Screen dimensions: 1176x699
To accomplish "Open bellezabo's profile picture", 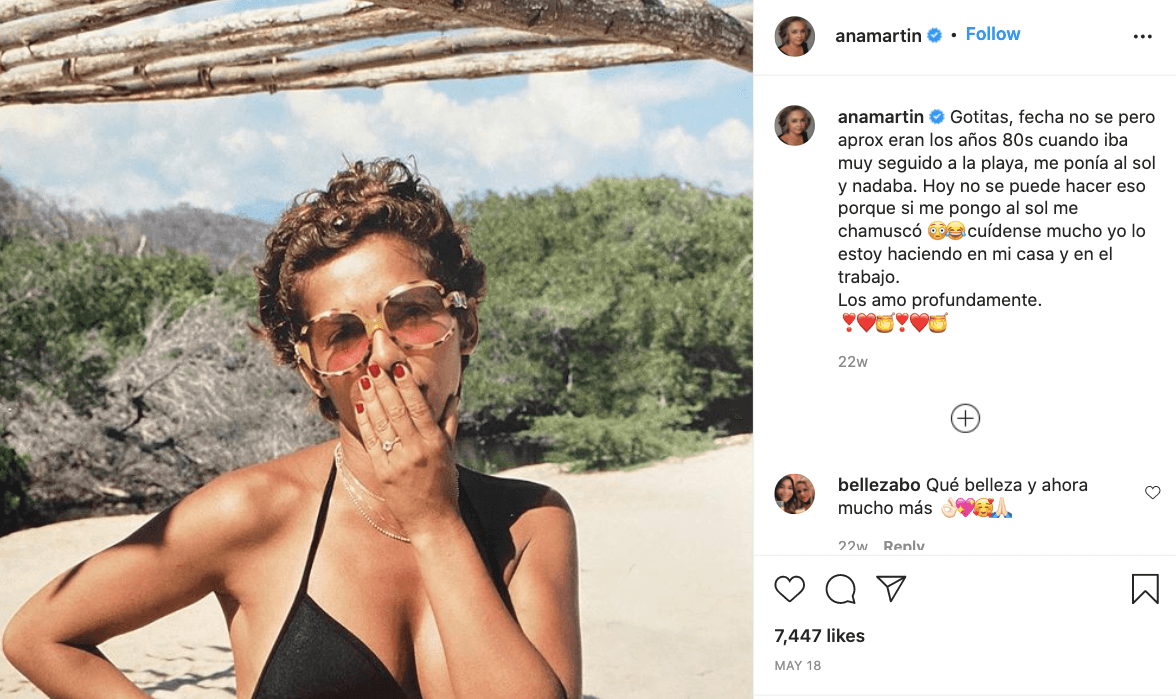I will click(795, 494).
